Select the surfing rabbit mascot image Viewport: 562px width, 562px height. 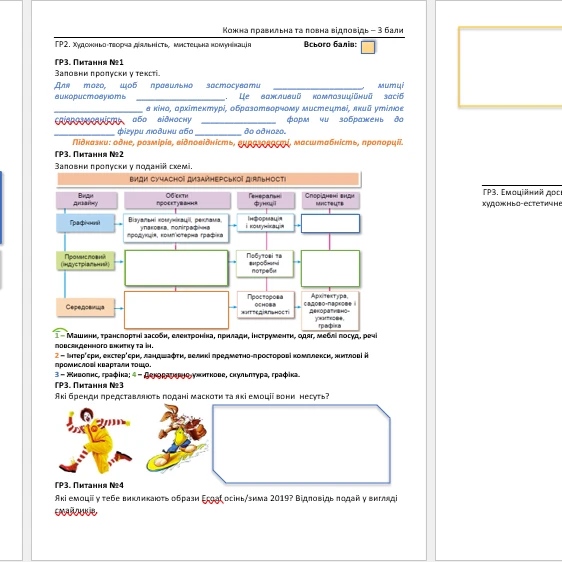[x=178, y=438]
